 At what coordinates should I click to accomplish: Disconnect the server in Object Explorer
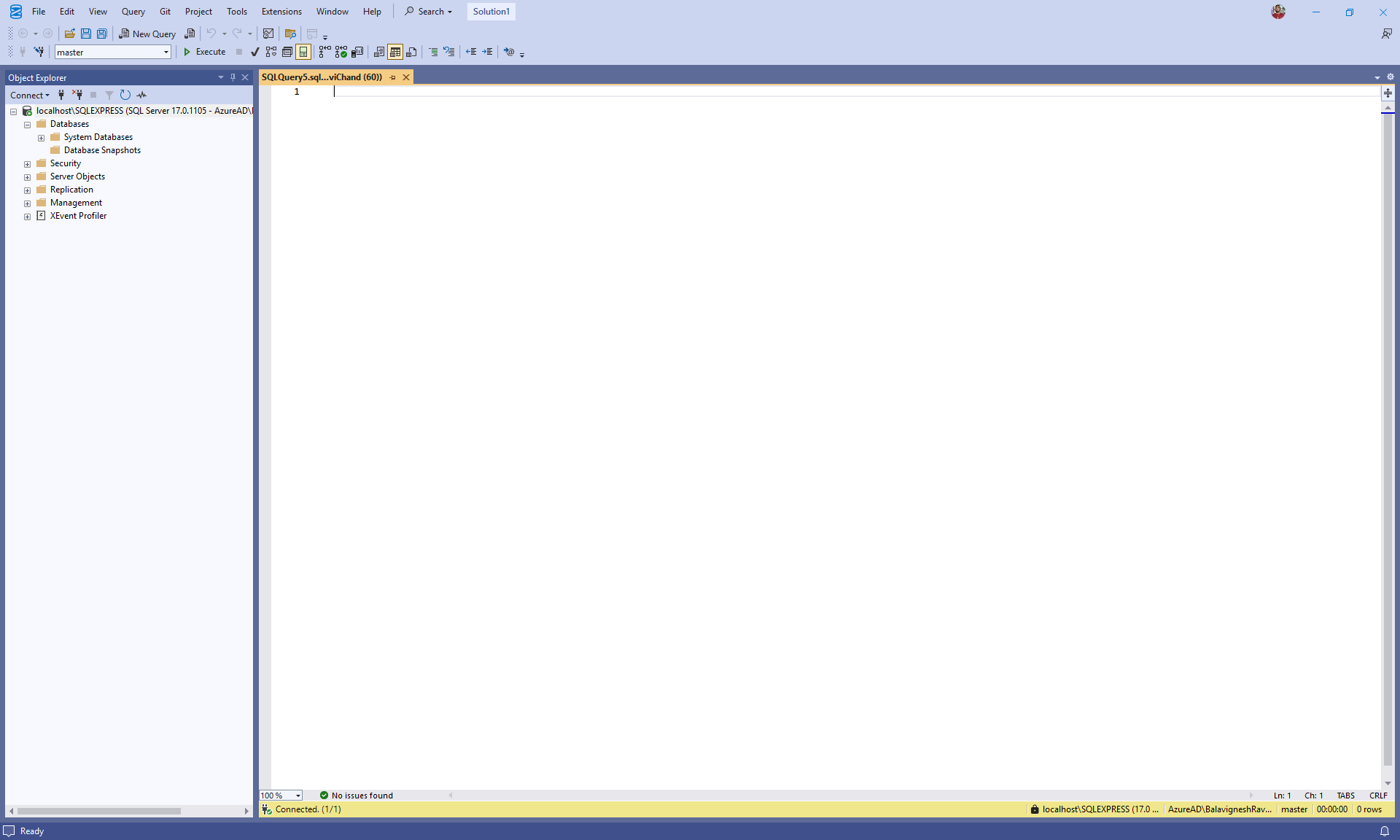[x=77, y=95]
